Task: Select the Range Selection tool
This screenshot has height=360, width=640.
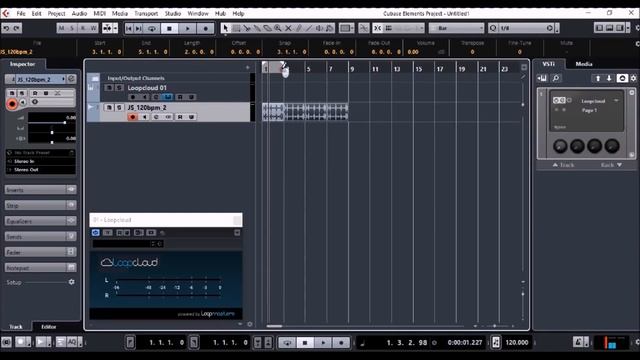Action: (236, 28)
